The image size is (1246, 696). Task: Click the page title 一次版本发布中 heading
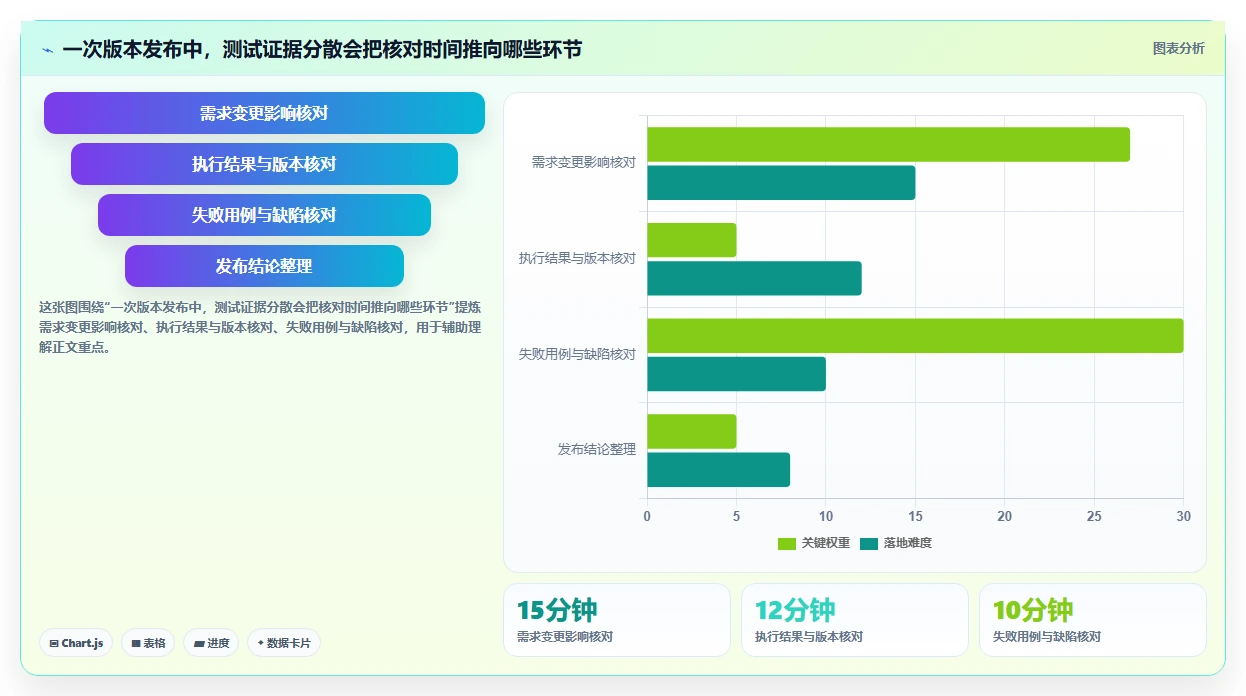coord(322,49)
